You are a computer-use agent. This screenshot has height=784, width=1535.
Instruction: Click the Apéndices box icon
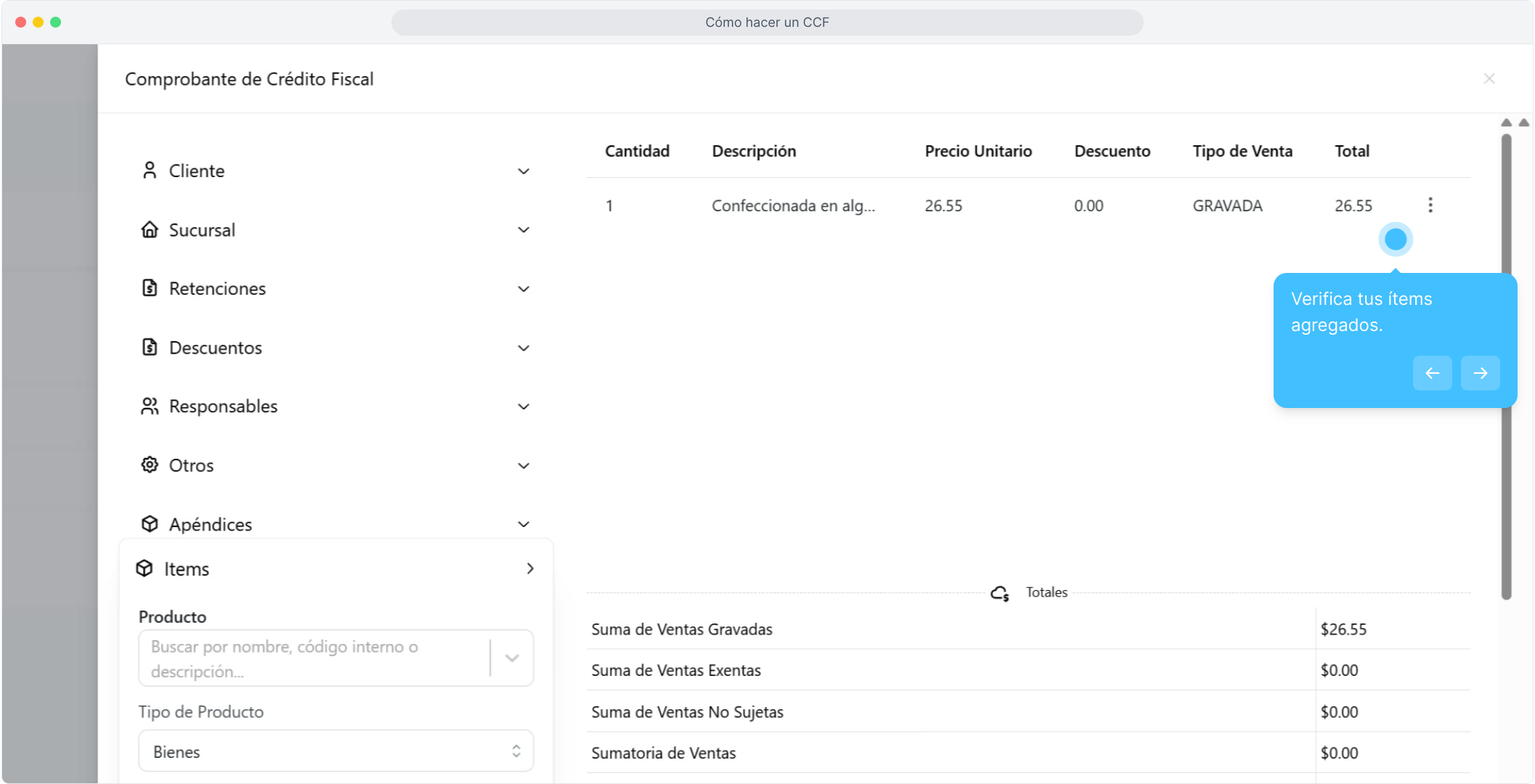[150, 523]
